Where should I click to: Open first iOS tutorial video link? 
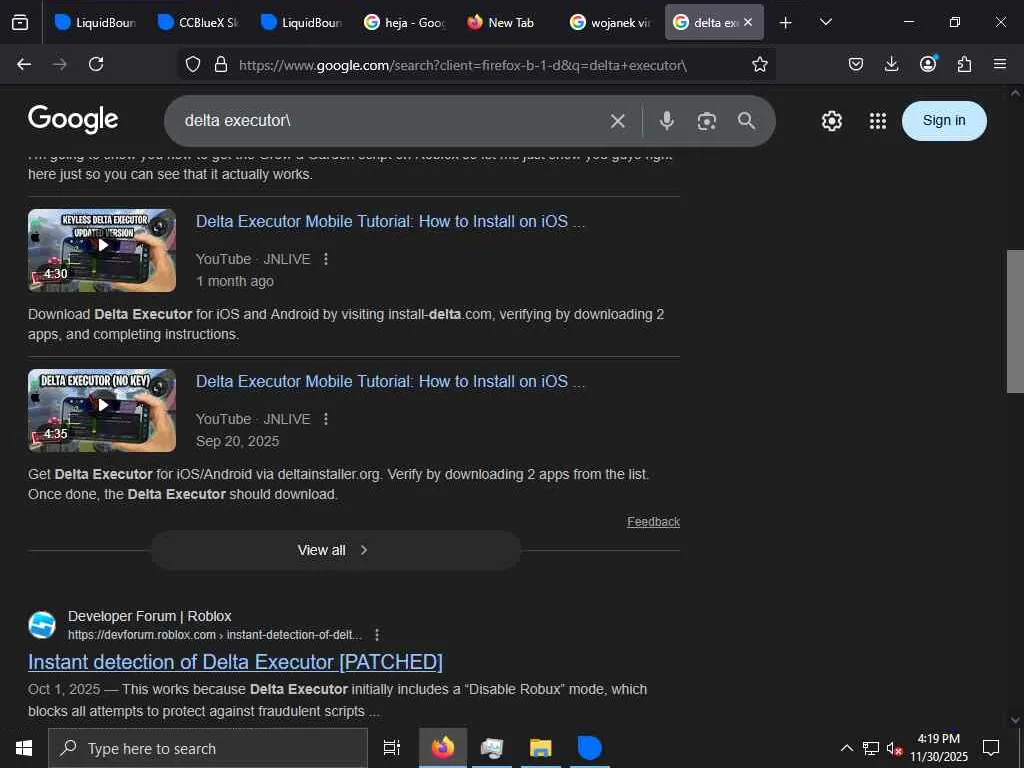point(390,221)
